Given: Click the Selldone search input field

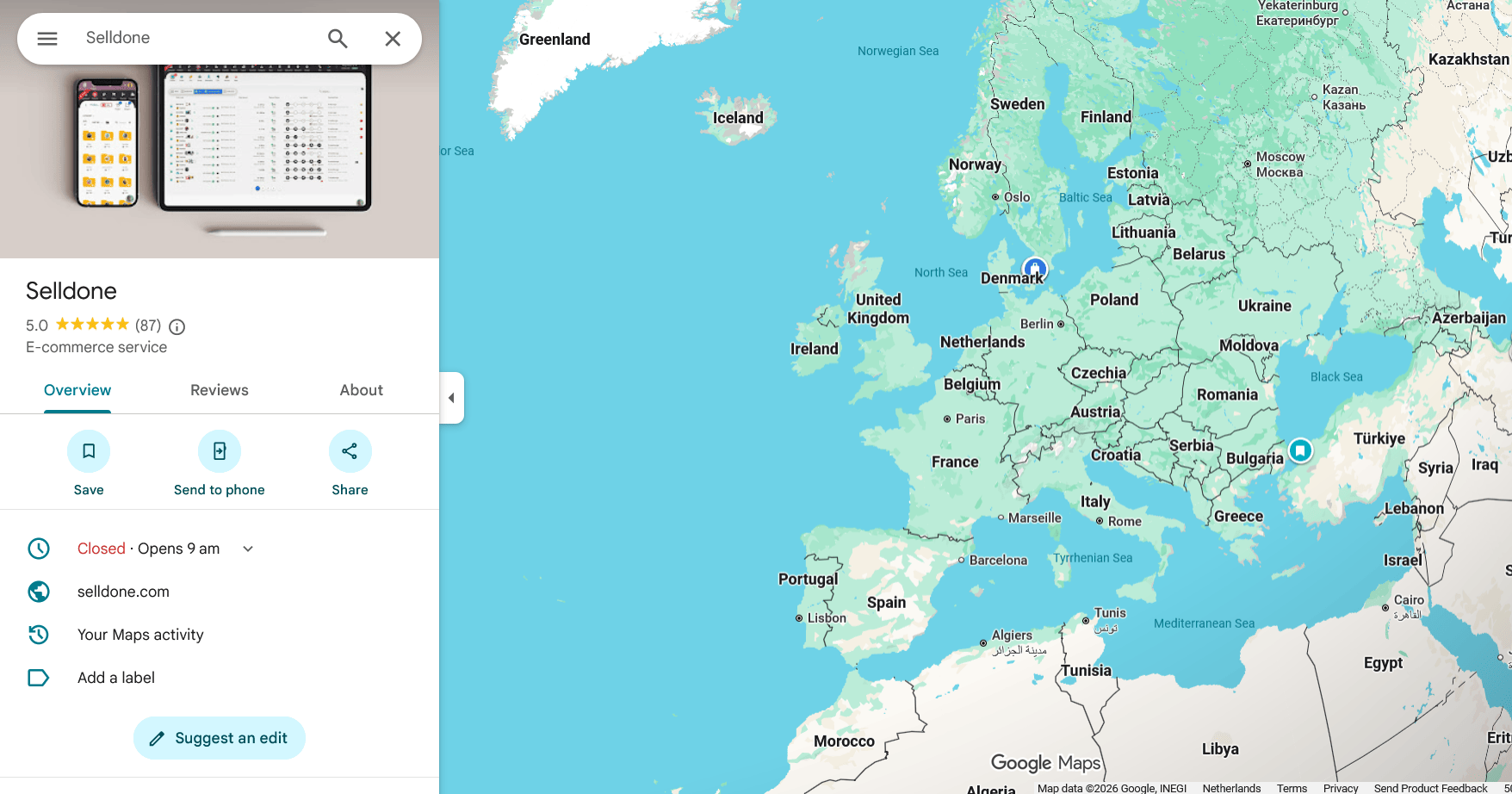Looking at the screenshot, I should 198,38.
